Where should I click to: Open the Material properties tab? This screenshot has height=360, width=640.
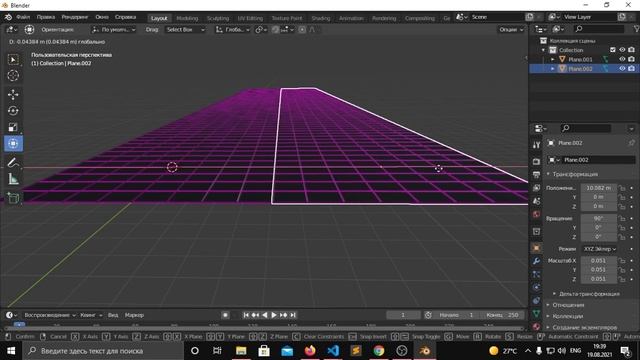coord(536,327)
